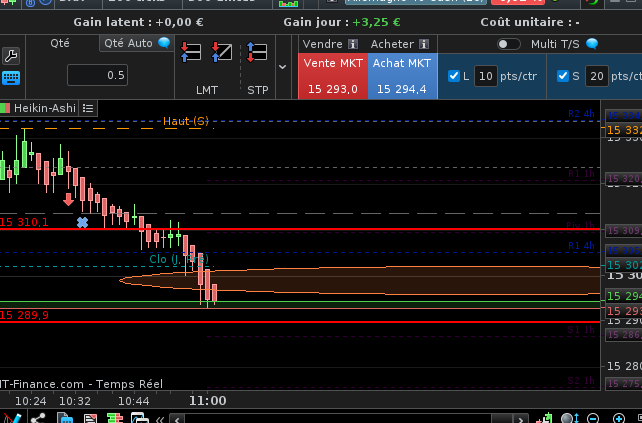Screen dimensions: 642x423
Task: Click the orange Haut (S) label
Action: [186, 121]
